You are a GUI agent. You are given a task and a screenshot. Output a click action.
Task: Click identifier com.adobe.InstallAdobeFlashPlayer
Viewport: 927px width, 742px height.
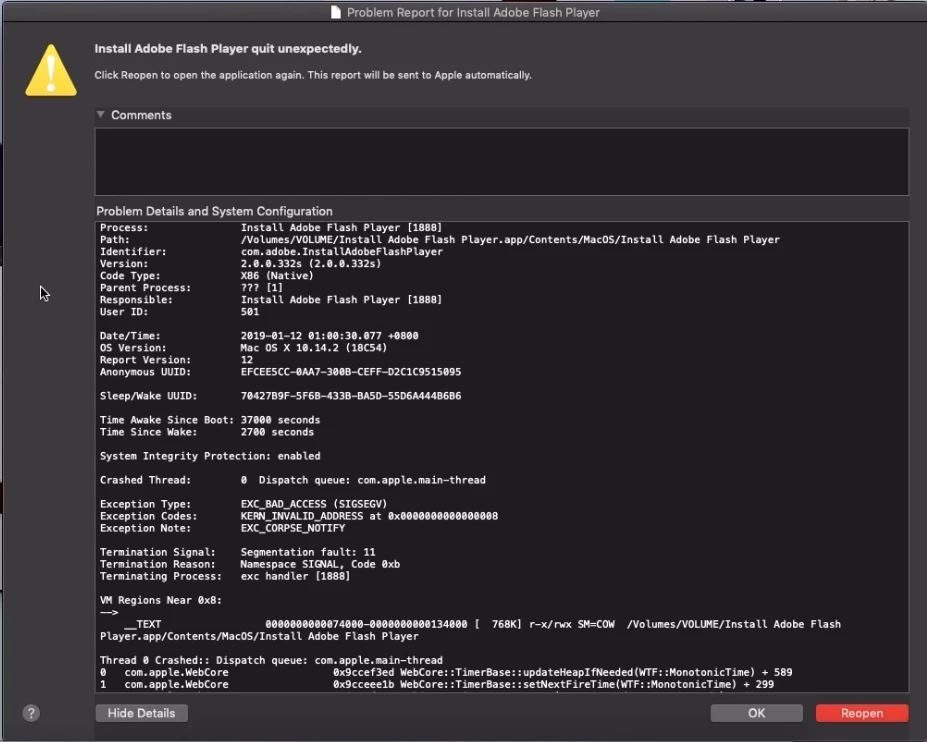[x=342, y=252]
